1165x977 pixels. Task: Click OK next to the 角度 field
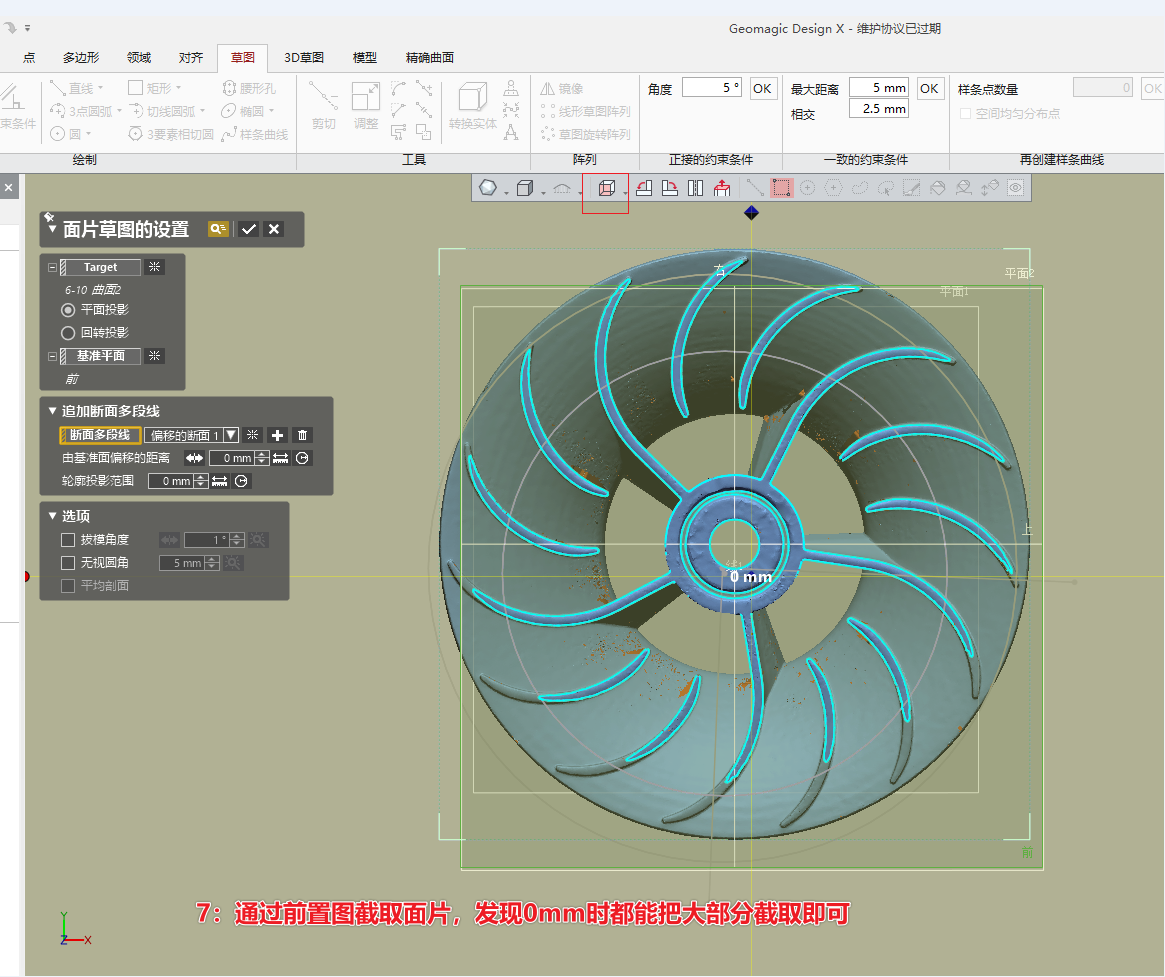(763, 88)
